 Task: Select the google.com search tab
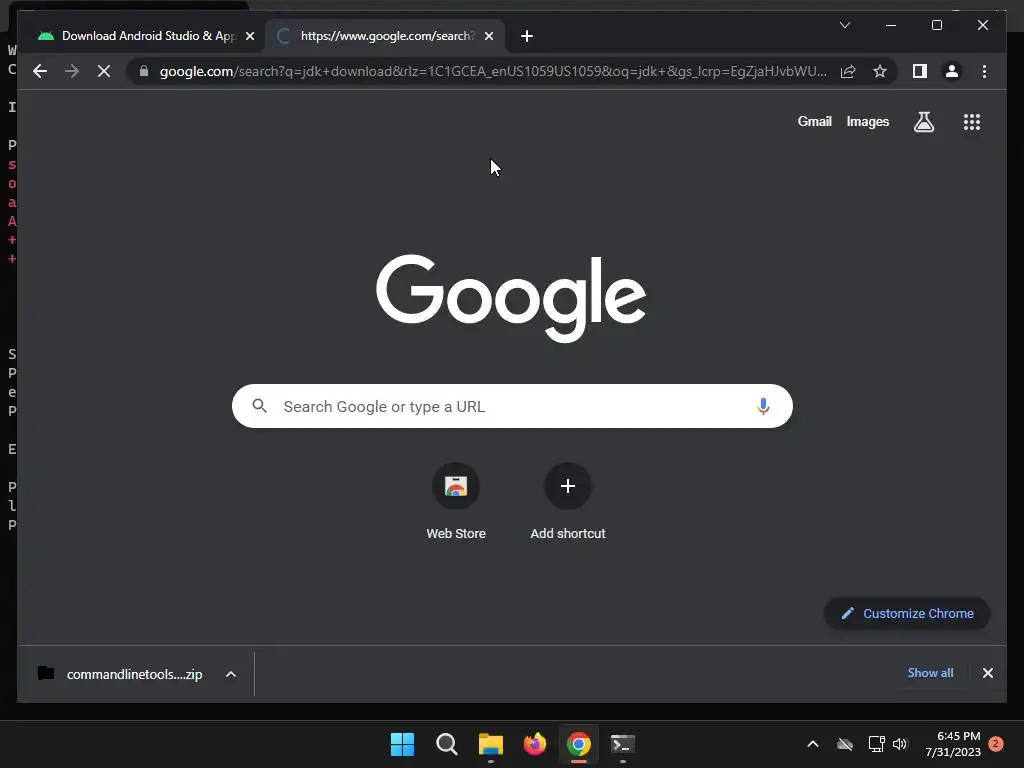click(x=385, y=36)
